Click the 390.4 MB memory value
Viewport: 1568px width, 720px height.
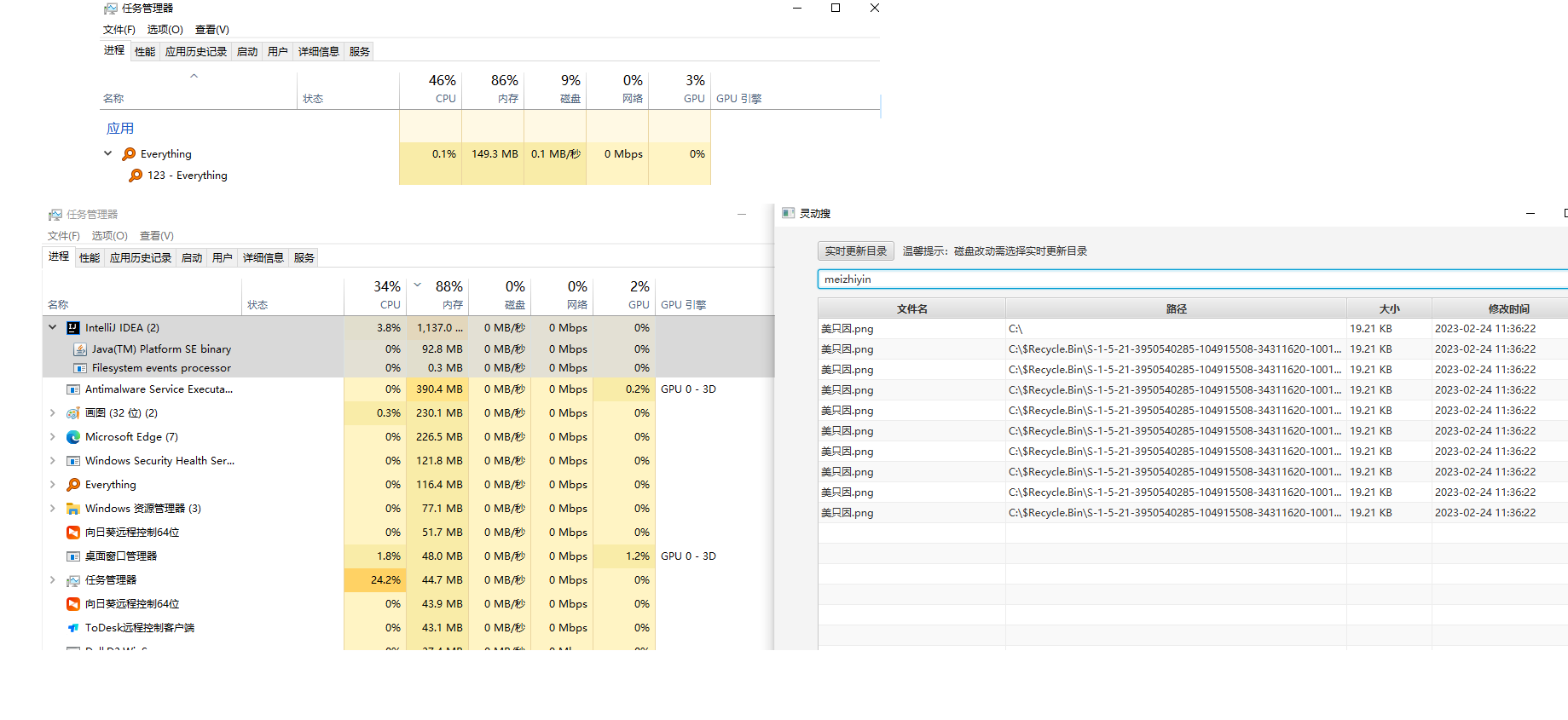439,389
